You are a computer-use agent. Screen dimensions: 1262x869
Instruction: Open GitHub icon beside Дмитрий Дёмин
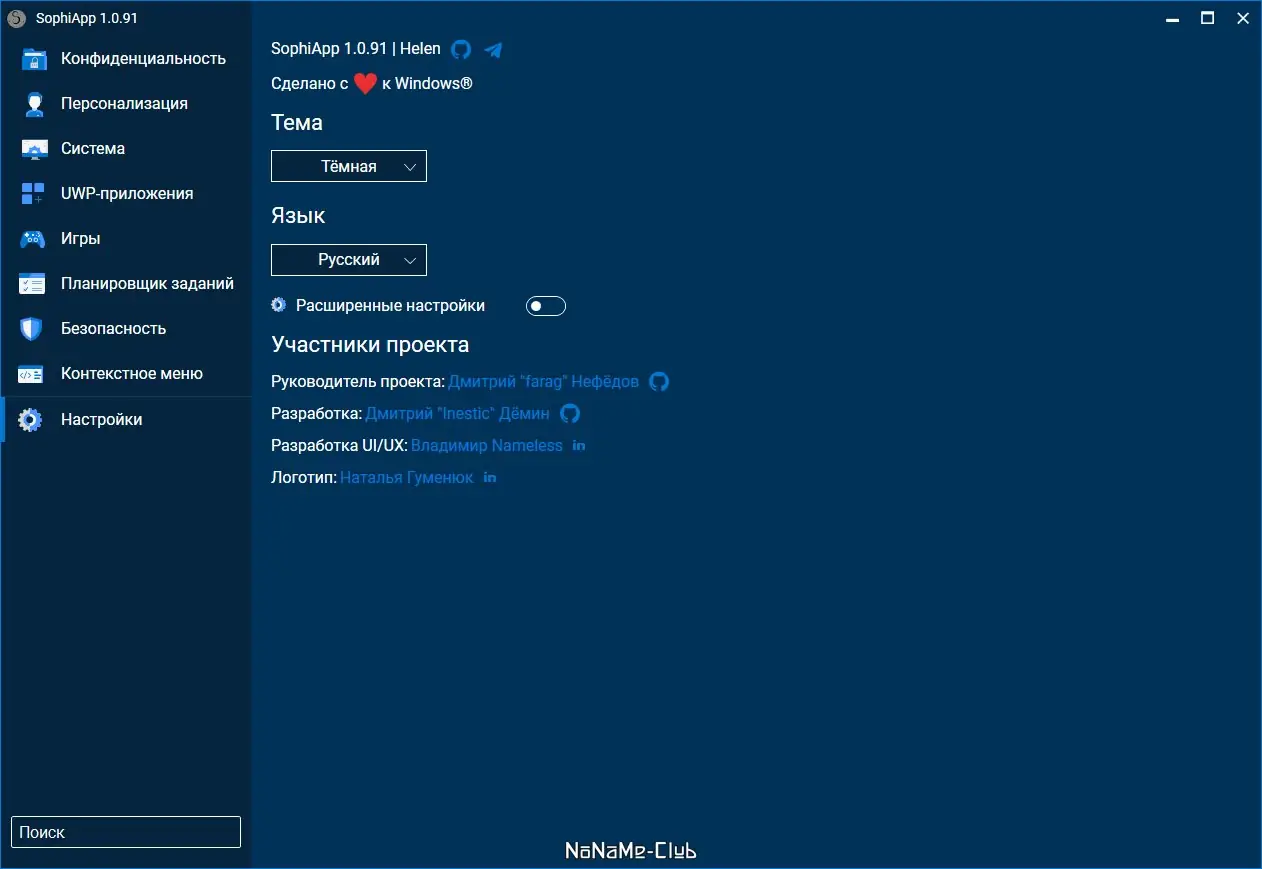click(x=570, y=414)
